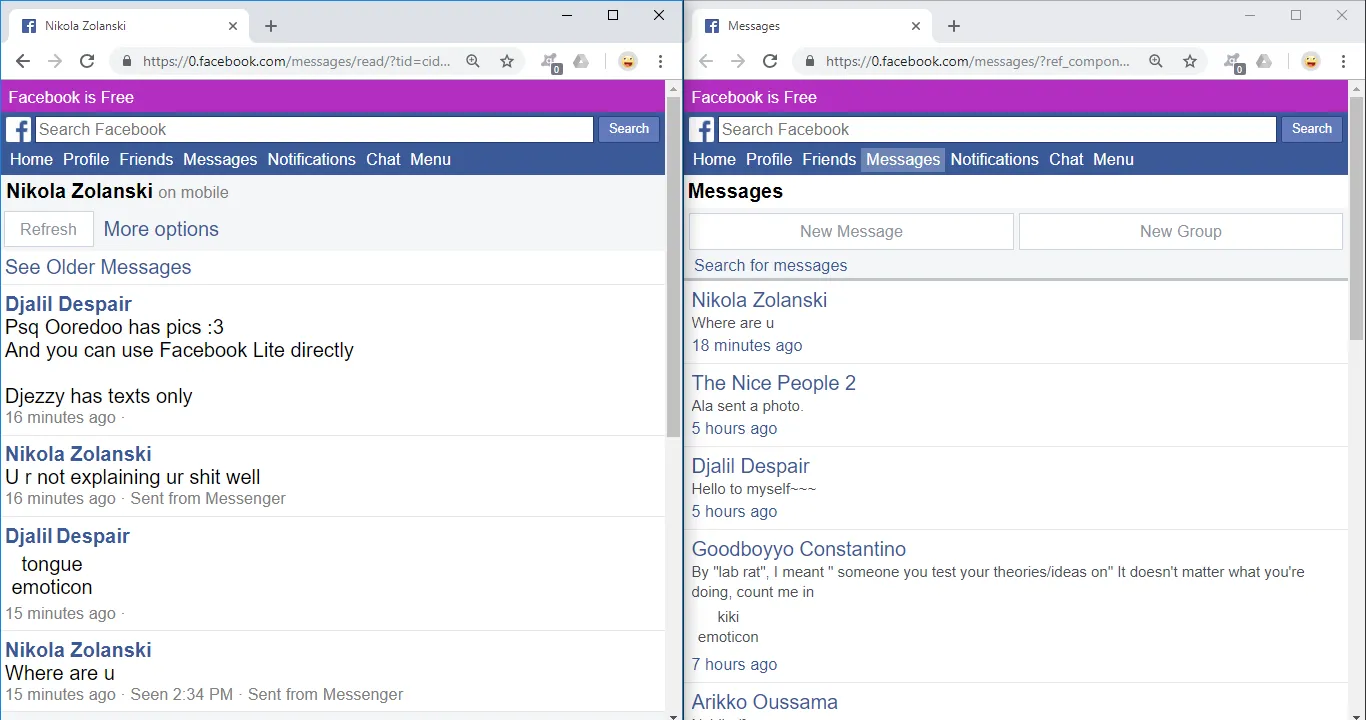Open Messages in left window Facebook nav

pos(220,159)
